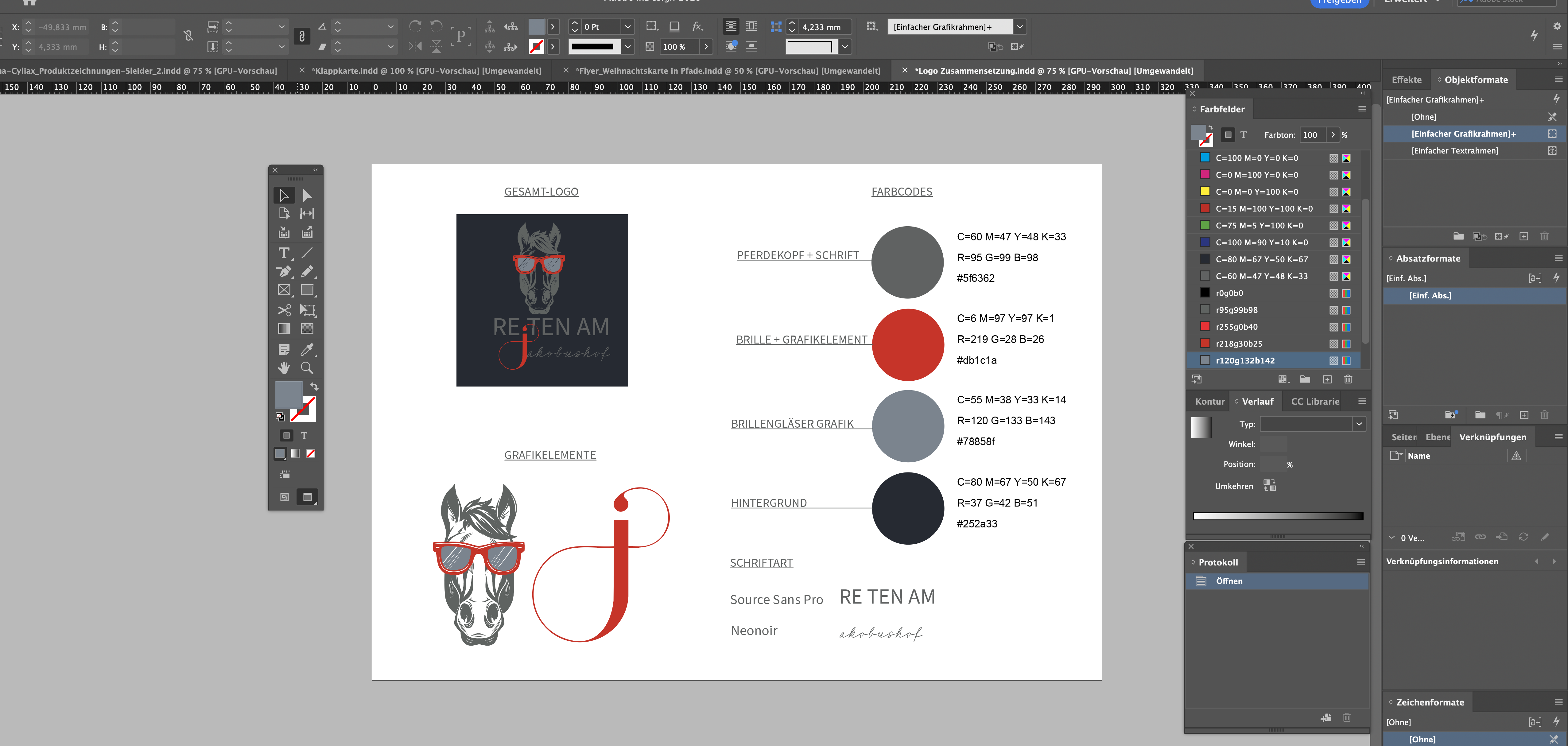Screen dimensions: 1568x746
Task: Swap fill and stroke colors in the toolbox
Action: (x=314, y=386)
